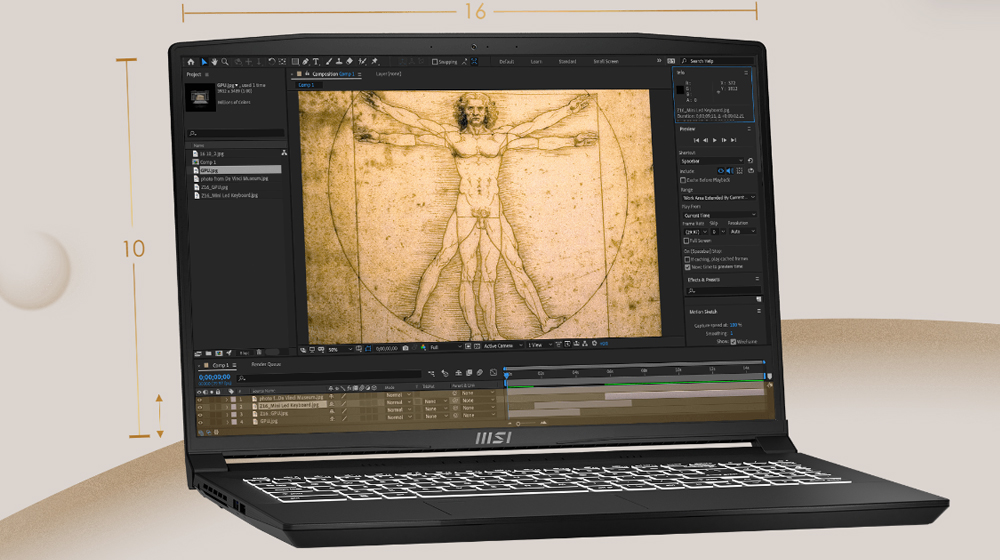Toggle the Show Wireframe checkbox
This screenshot has height=560, width=1000.
coord(733,342)
